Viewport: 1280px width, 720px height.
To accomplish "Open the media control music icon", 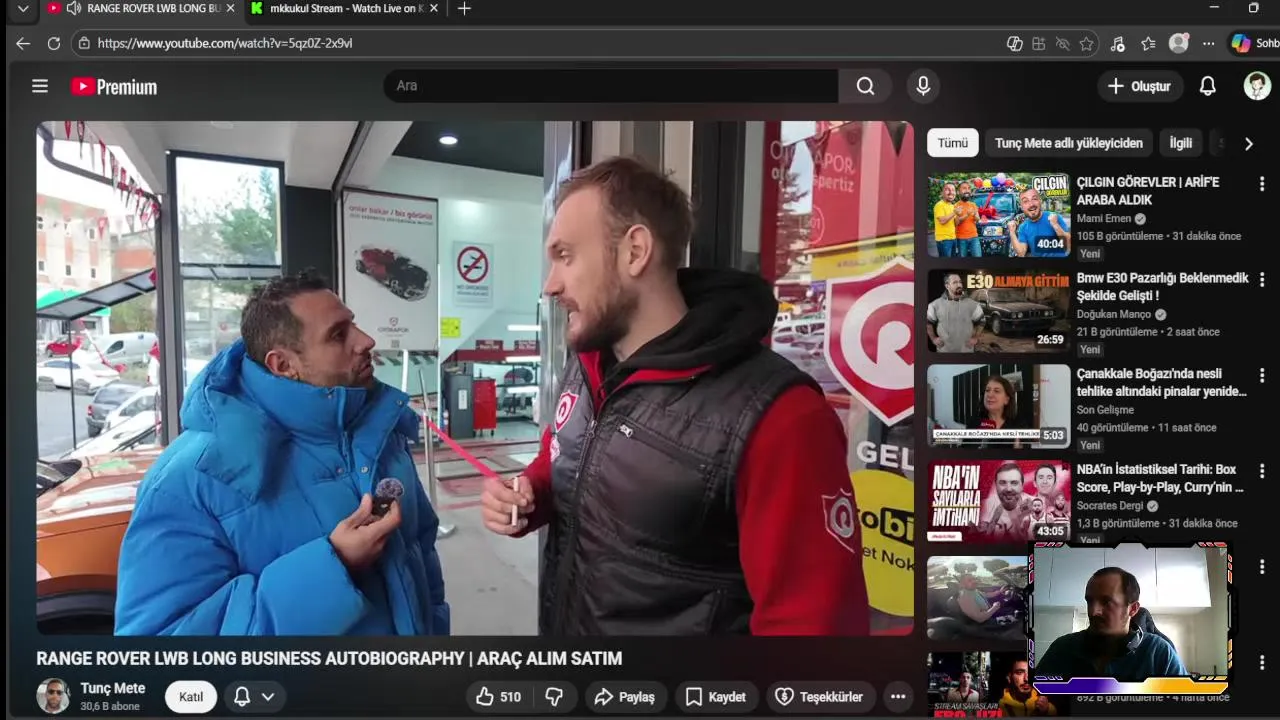I will tap(1118, 43).
